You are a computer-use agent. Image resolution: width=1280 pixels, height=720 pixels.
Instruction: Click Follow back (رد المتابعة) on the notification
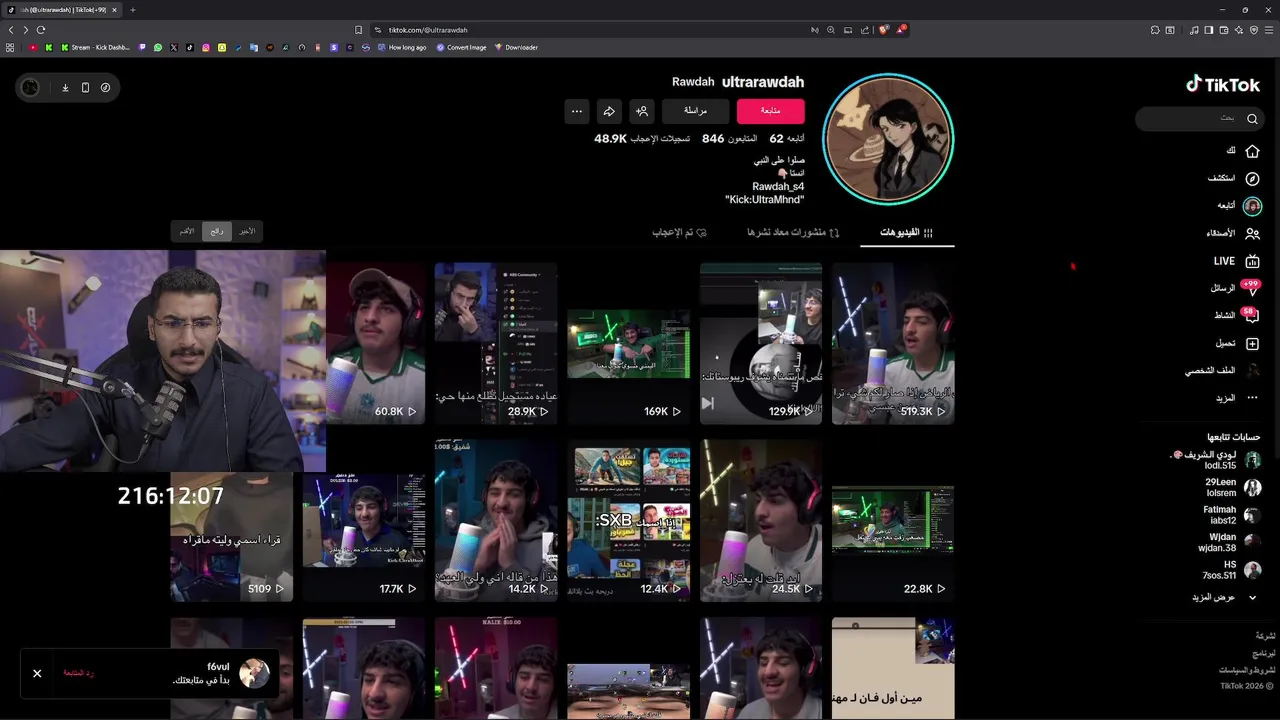pyautogui.click(x=78, y=673)
